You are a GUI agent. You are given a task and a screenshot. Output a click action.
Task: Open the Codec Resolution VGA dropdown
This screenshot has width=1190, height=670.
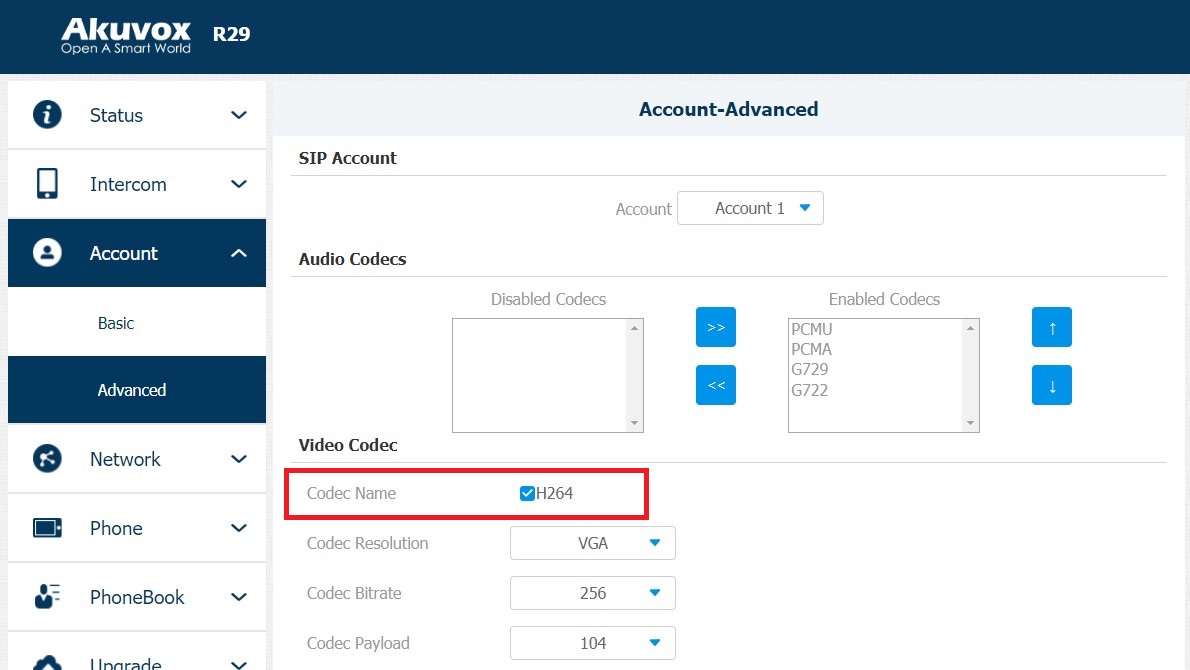[593, 543]
